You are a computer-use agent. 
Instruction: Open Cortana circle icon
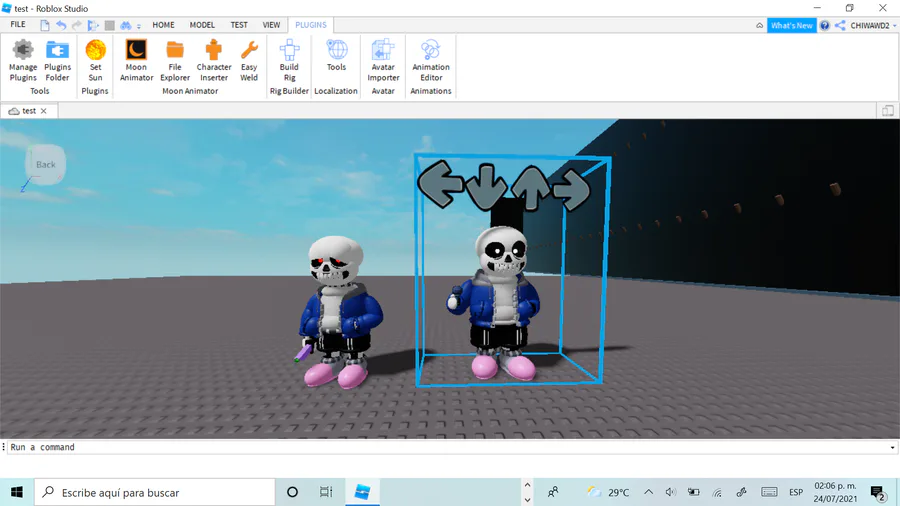point(292,492)
